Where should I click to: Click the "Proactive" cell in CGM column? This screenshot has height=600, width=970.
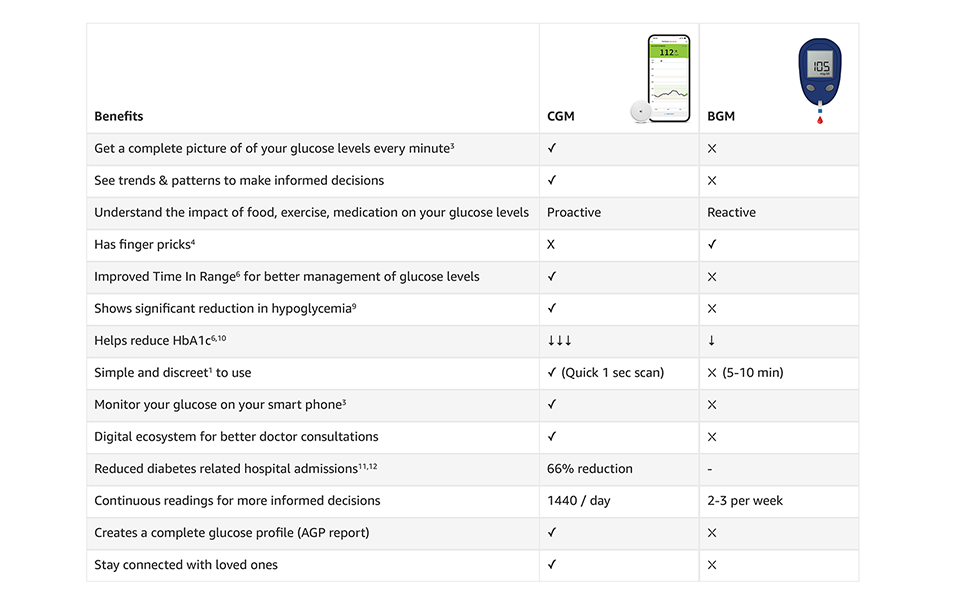[574, 213]
